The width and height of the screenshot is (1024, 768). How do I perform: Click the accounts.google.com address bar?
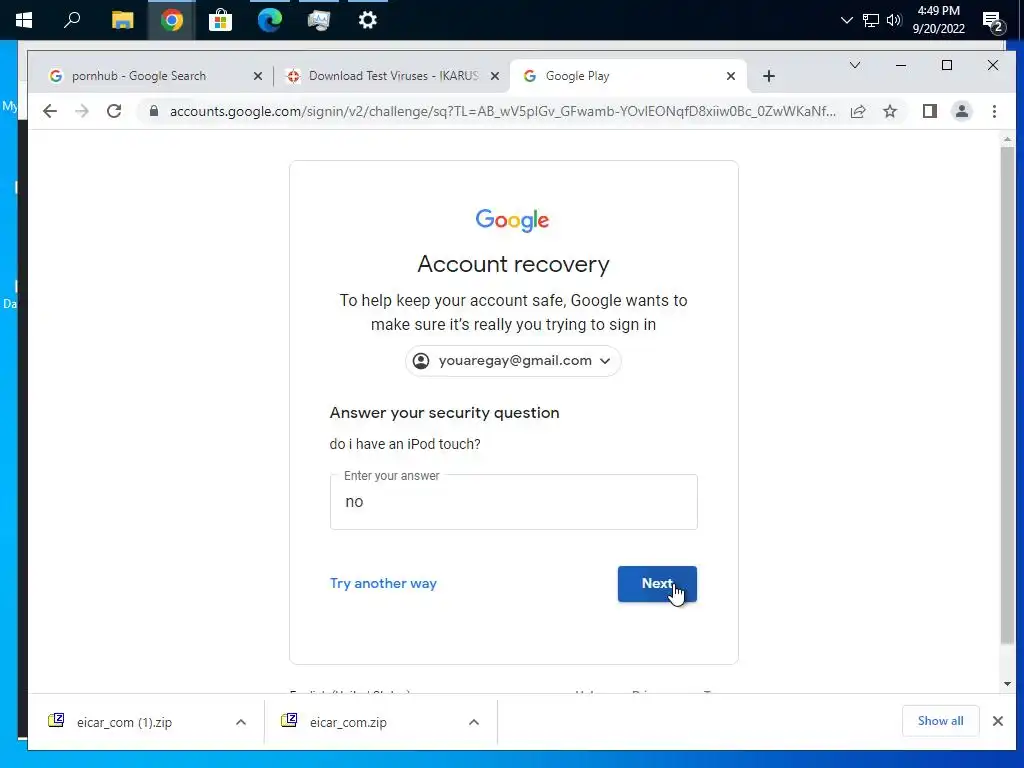pos(502,111)
